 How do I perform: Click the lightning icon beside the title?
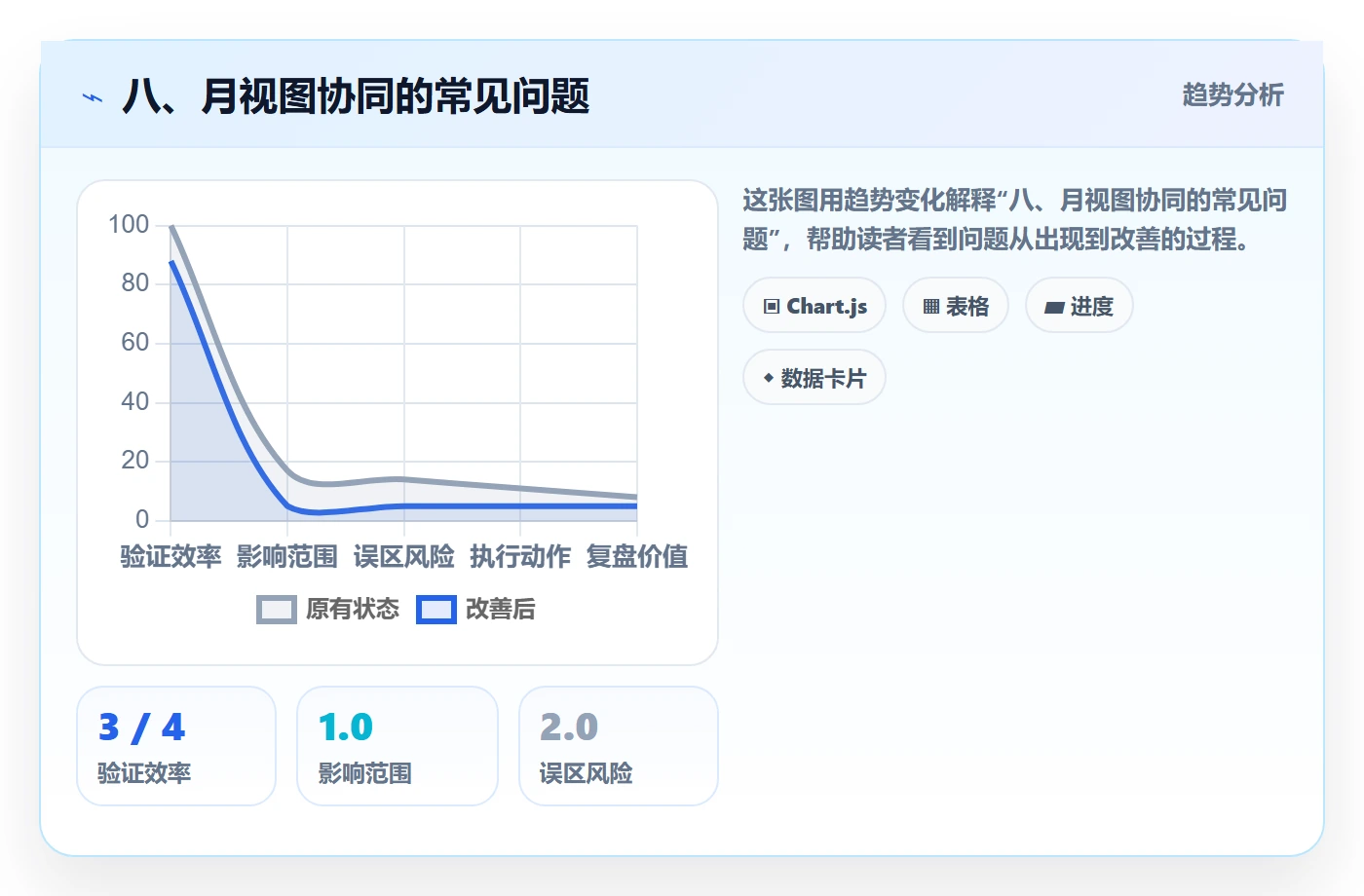tap(93, 97)
